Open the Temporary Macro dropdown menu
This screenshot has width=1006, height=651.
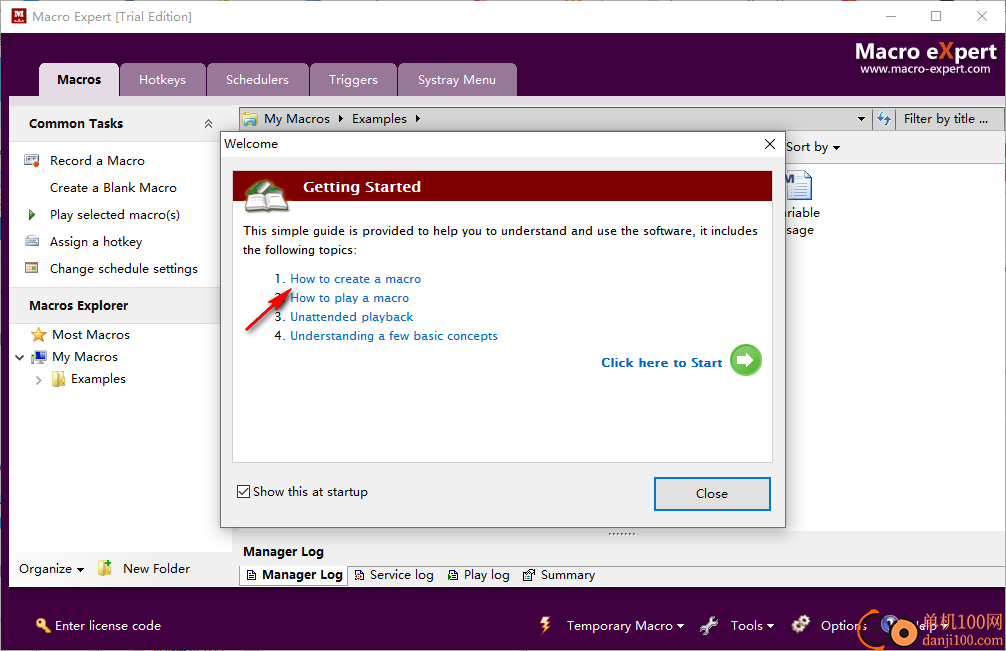pos(626,625)
